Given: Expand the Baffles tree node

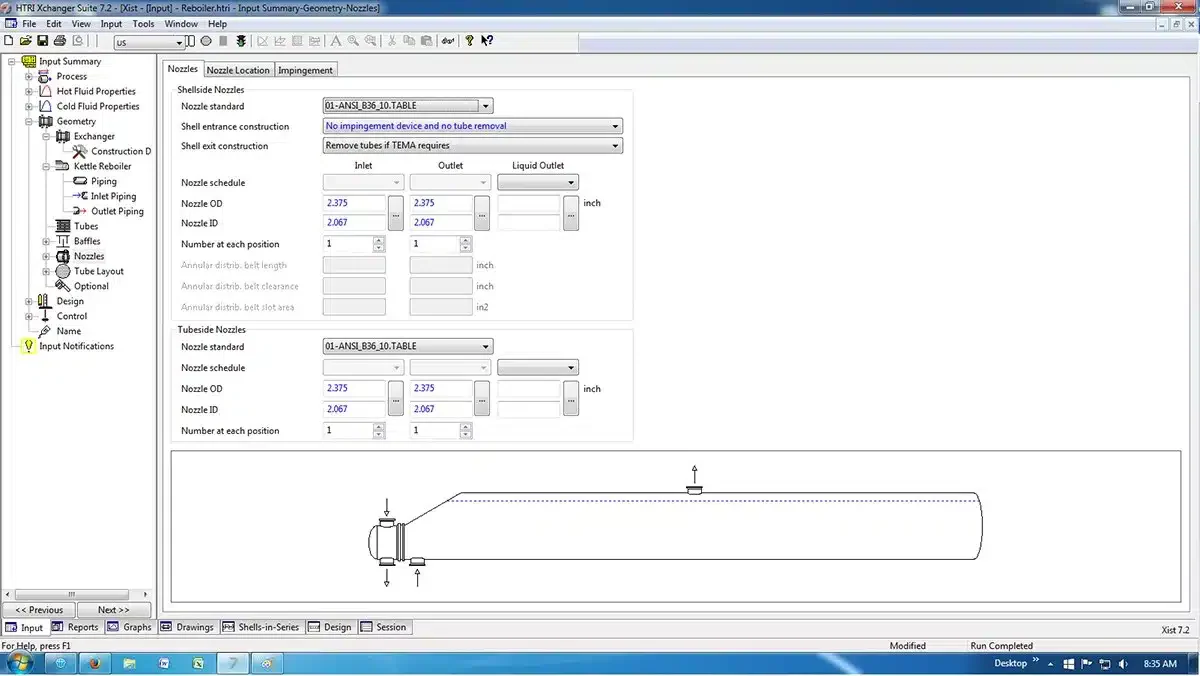Looking at the screenshot, I should (x=46, y=241).
